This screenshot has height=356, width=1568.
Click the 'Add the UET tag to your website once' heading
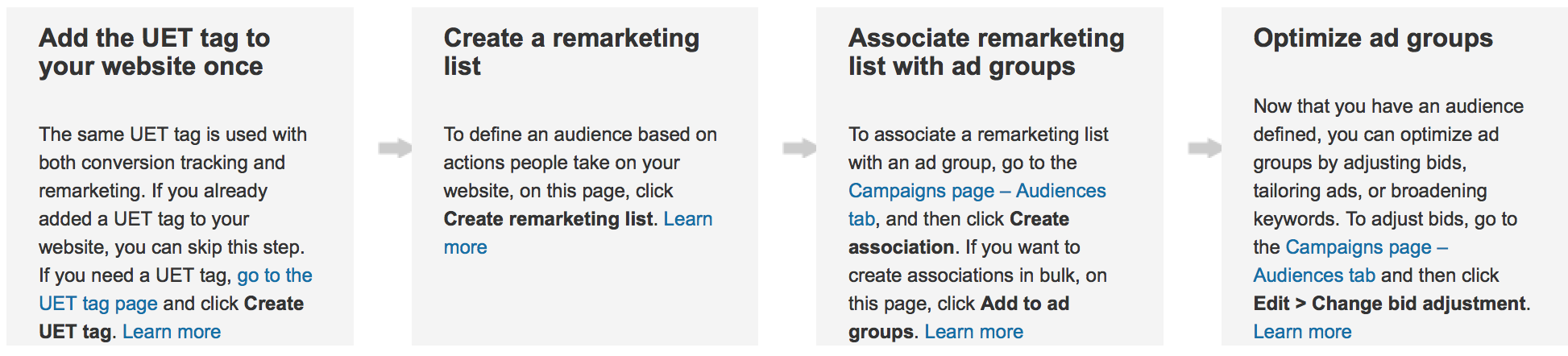coord(155,52)
